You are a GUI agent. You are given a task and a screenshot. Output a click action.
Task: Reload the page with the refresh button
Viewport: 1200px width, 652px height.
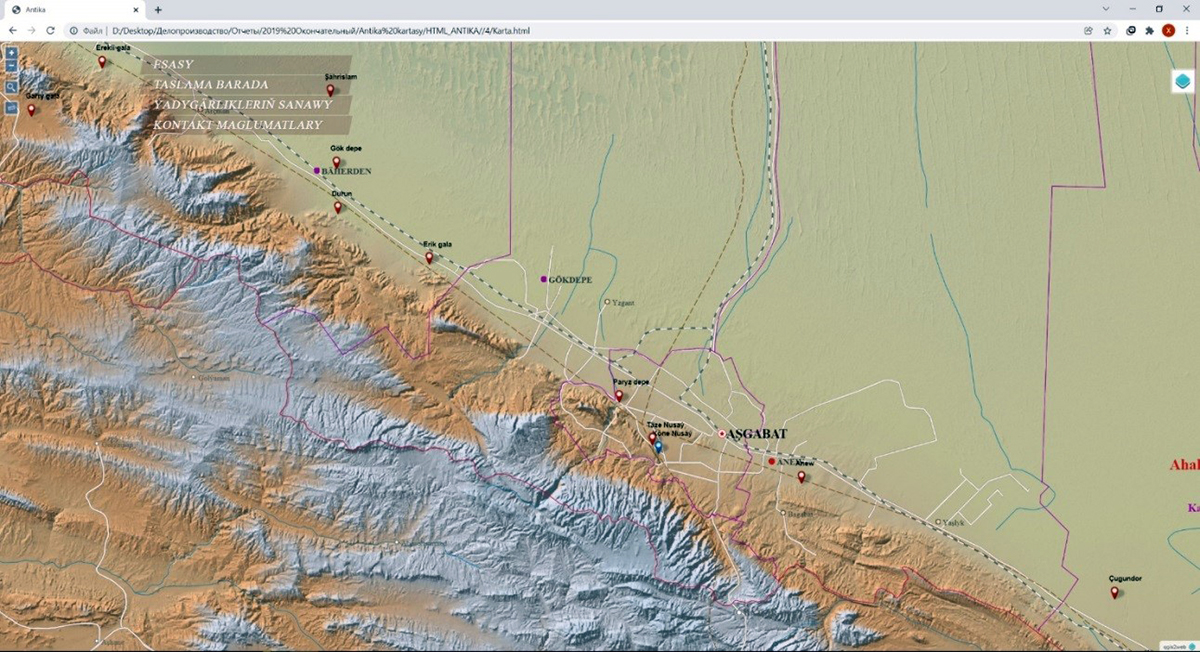click(x=50, y=31)
